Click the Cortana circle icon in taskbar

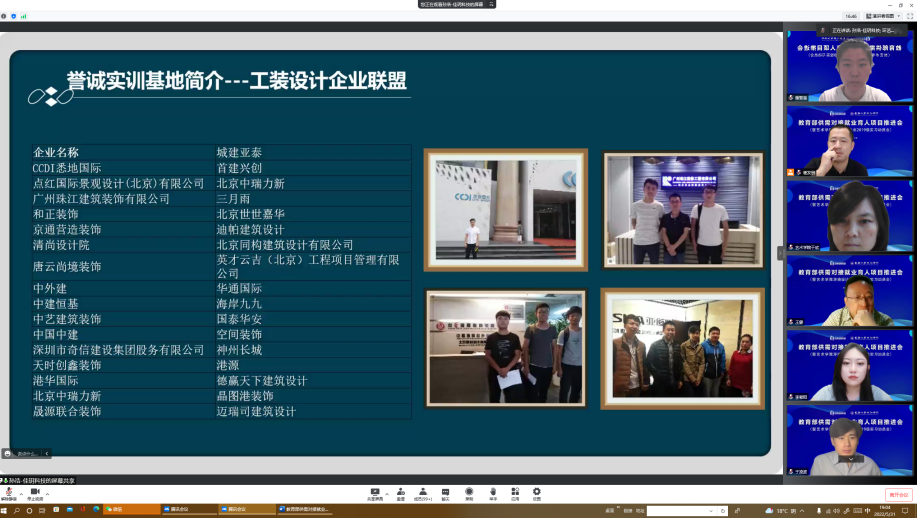coord(29,511)
